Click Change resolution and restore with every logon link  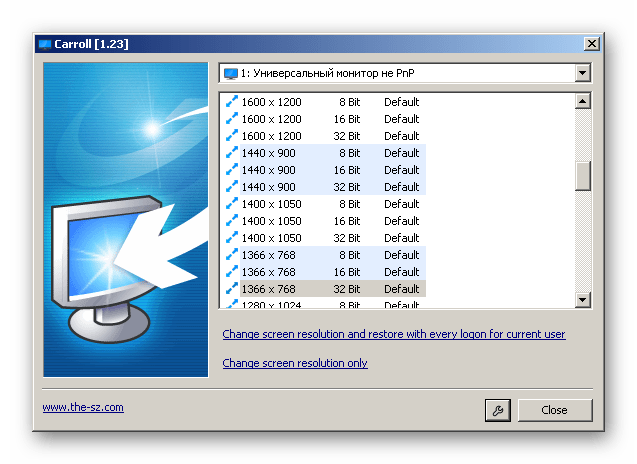point(393,334)
